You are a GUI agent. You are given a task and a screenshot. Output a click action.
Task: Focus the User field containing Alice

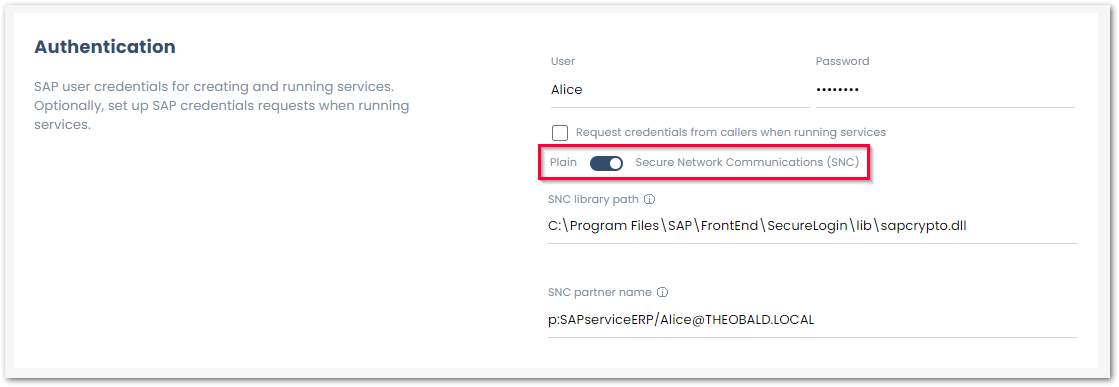pos(679,90)
